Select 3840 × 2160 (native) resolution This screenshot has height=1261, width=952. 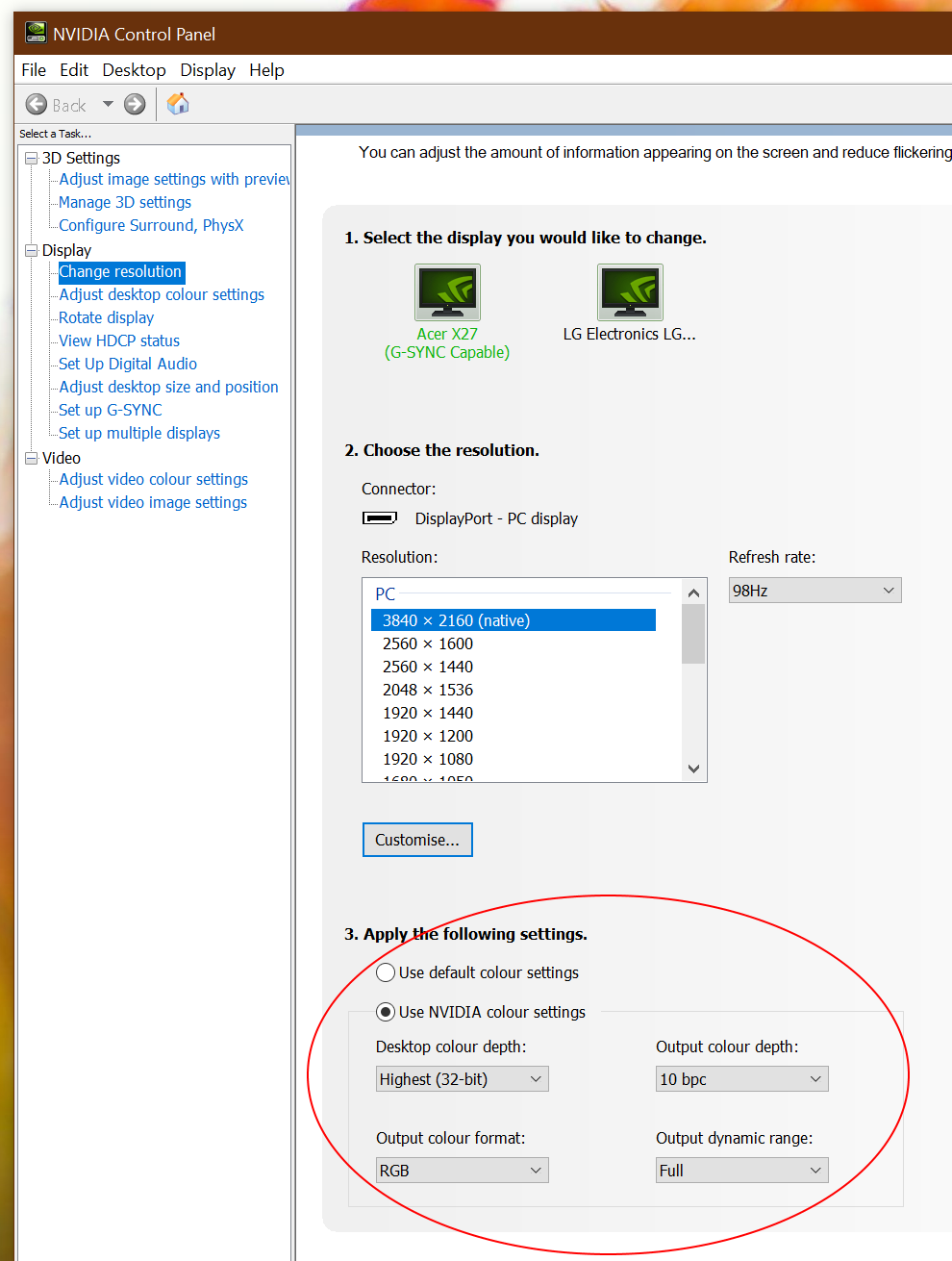514,620
